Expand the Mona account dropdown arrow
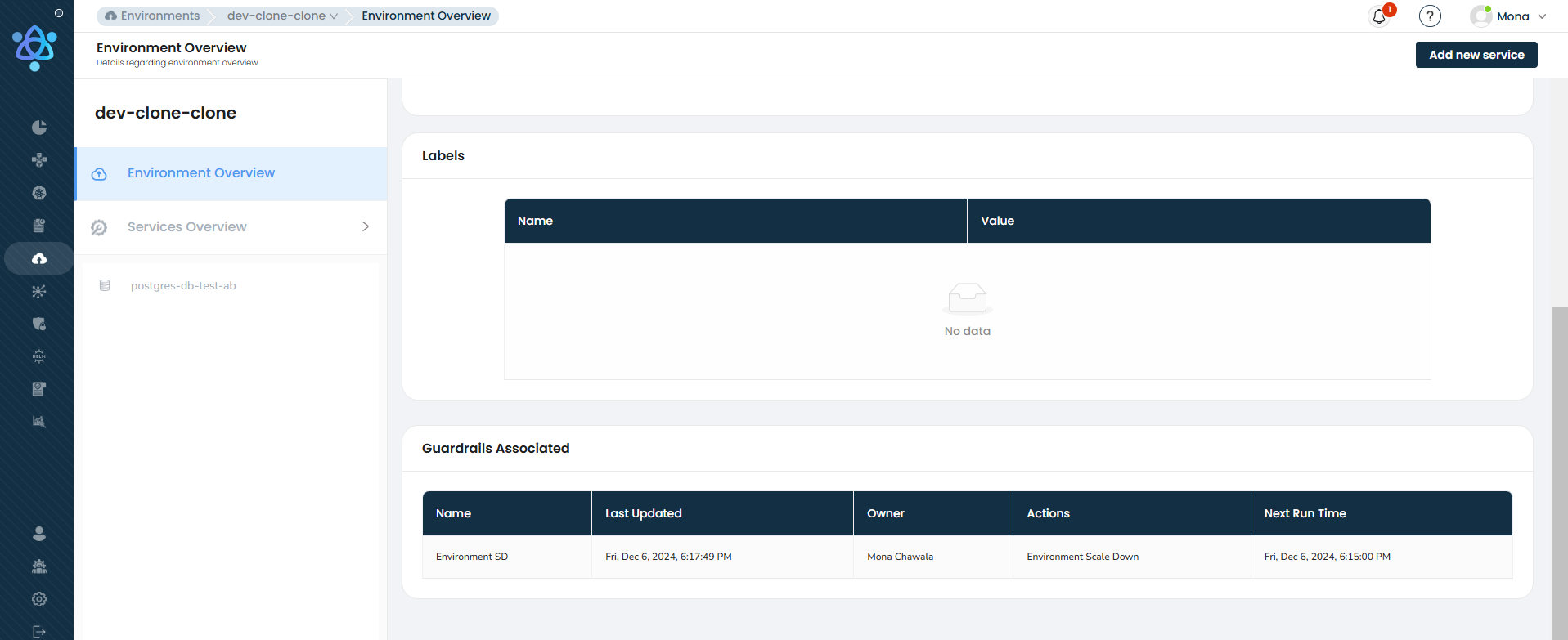Image resolution: width=1568 pixels, height=640 pixels. coord(1542,16)
